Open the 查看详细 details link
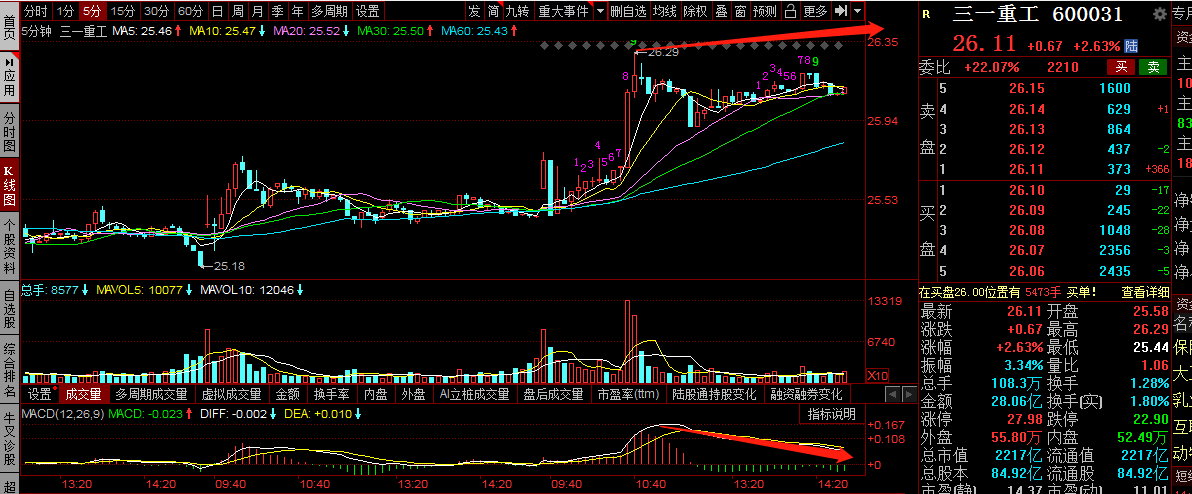 click(x=1144, y=292)
